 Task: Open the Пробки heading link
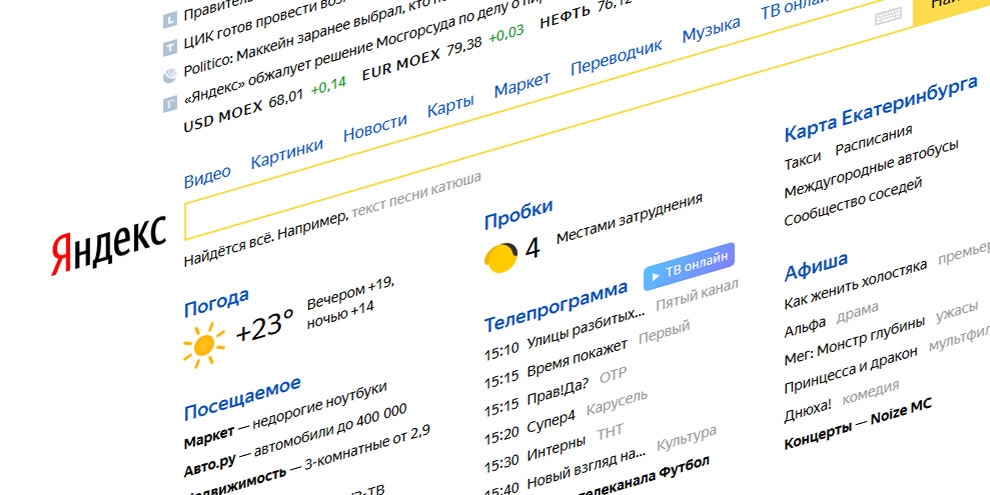coord(518,214)
